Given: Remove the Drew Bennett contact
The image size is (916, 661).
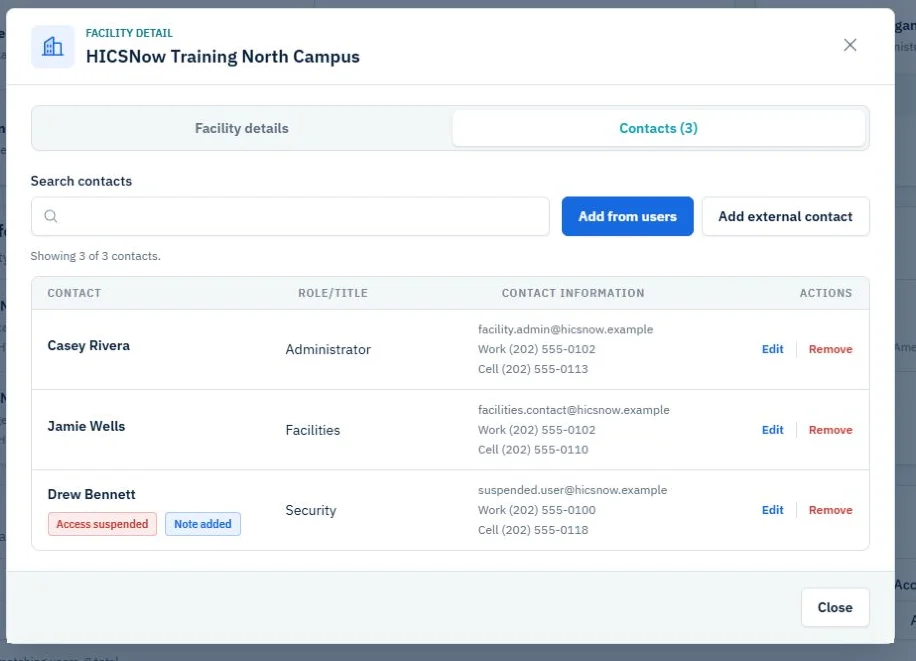Looking at the screenshot, I should point(830,510).
